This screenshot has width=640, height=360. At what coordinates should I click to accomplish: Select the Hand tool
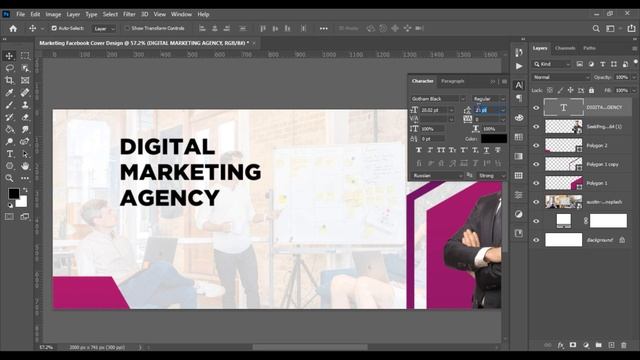tap(25, 166)
